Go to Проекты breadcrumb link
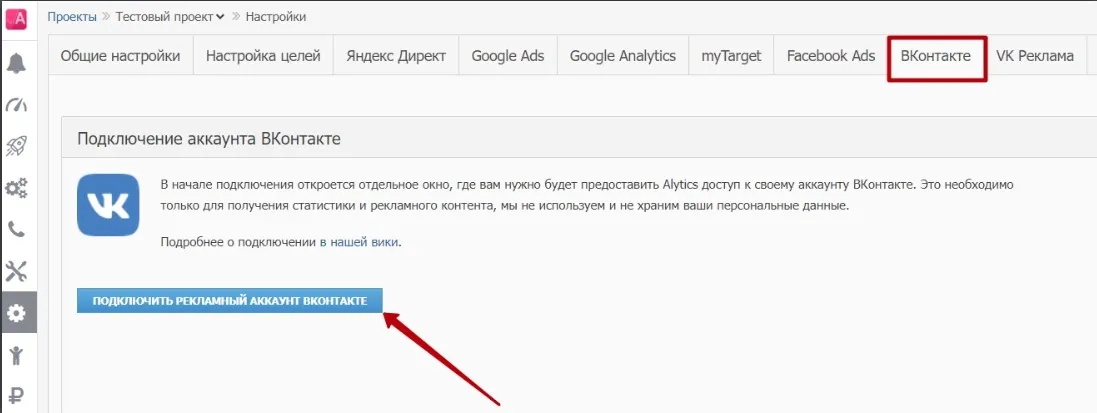The height and width of the screenshot is (413, 1097). [x=72, y=17]
